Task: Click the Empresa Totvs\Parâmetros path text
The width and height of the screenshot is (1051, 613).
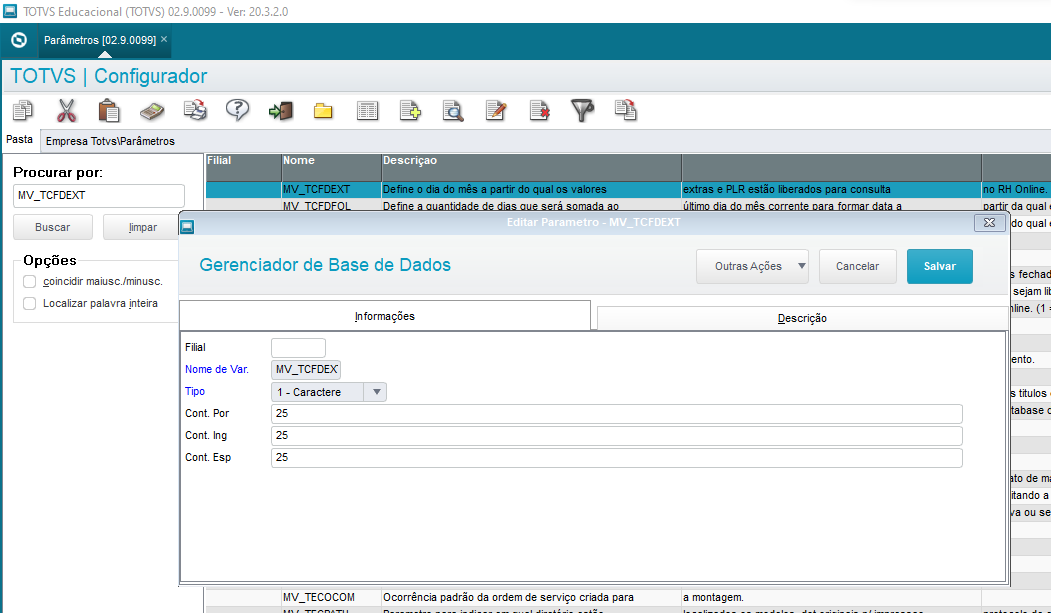Action: (110, 141)
